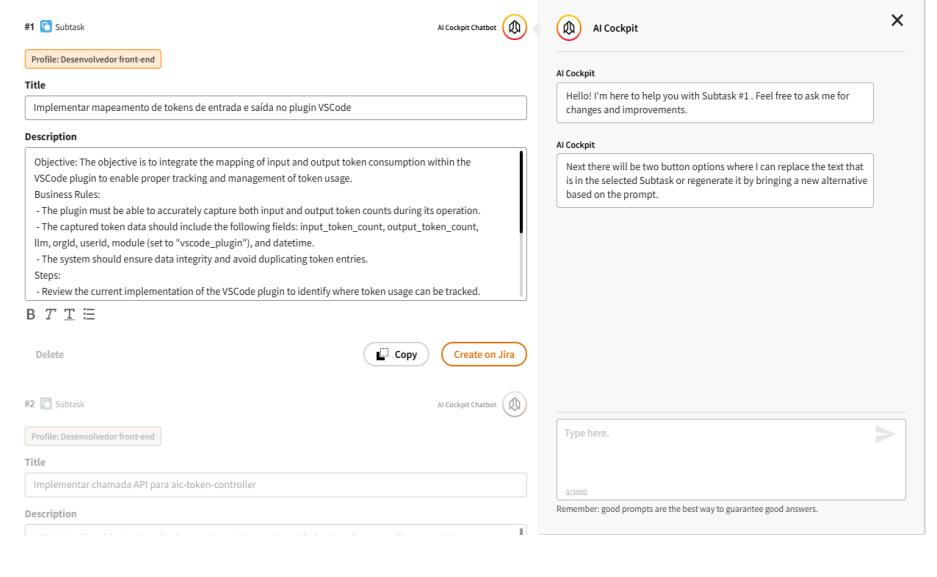The width and height of the screenshot is (937, 577).
Task: Click the blue Subtask type icon beside #1
Action: (x=44, y=27)
